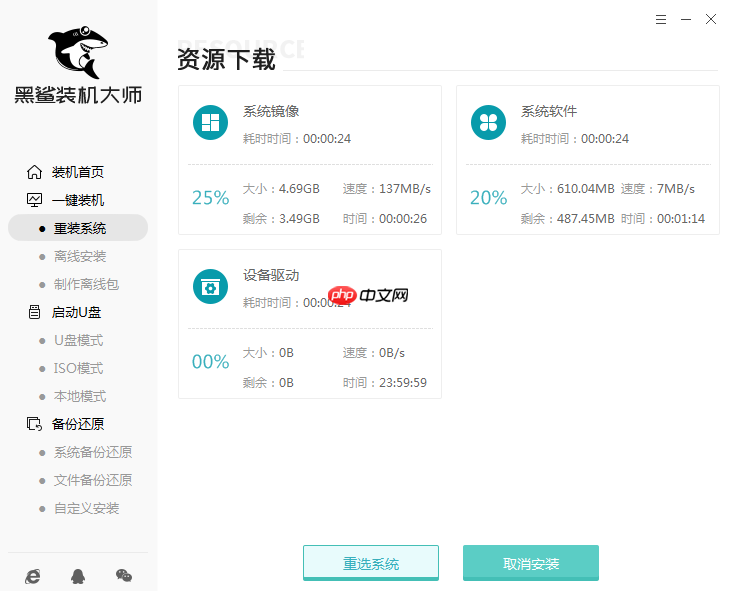
Task: Click the 系统镜像 card title
Action: [271, 111]
